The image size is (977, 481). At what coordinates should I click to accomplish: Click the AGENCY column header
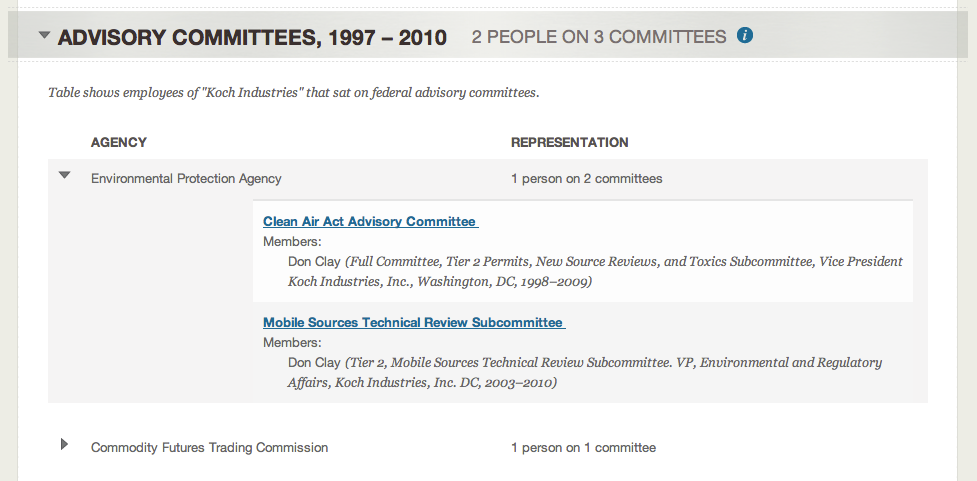tap(119, 142)
